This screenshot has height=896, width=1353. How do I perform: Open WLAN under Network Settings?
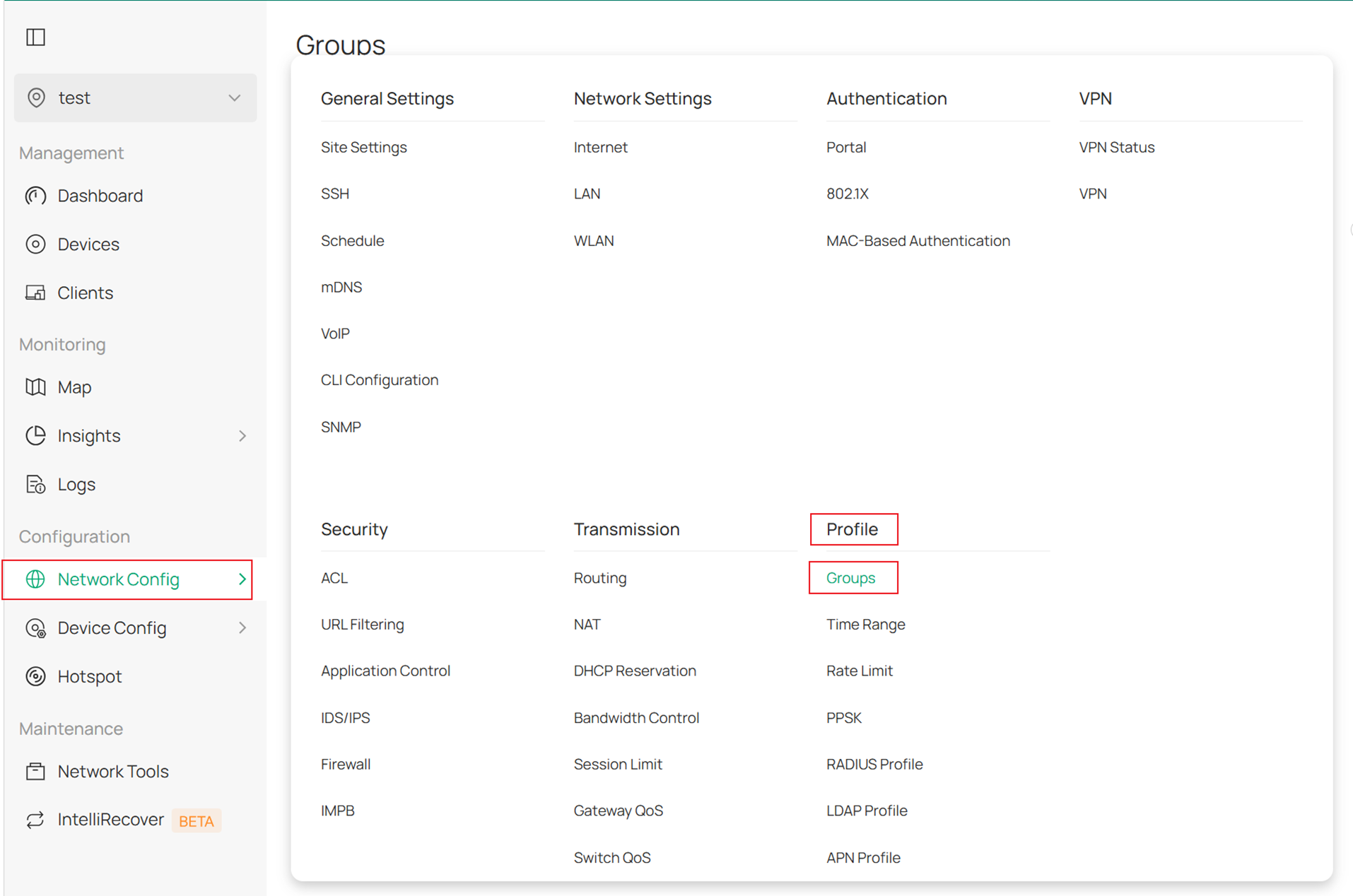(594, 240)
